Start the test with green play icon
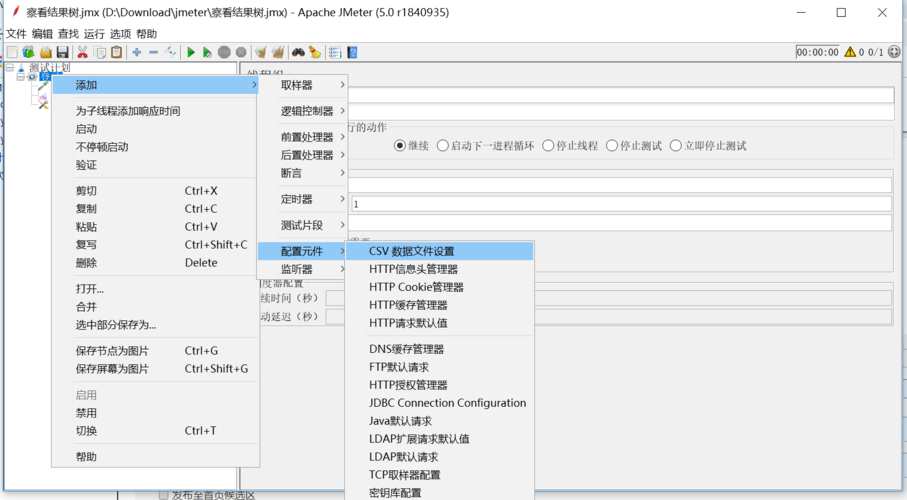This screenshot has width=907, height=500. coord(190,53)
